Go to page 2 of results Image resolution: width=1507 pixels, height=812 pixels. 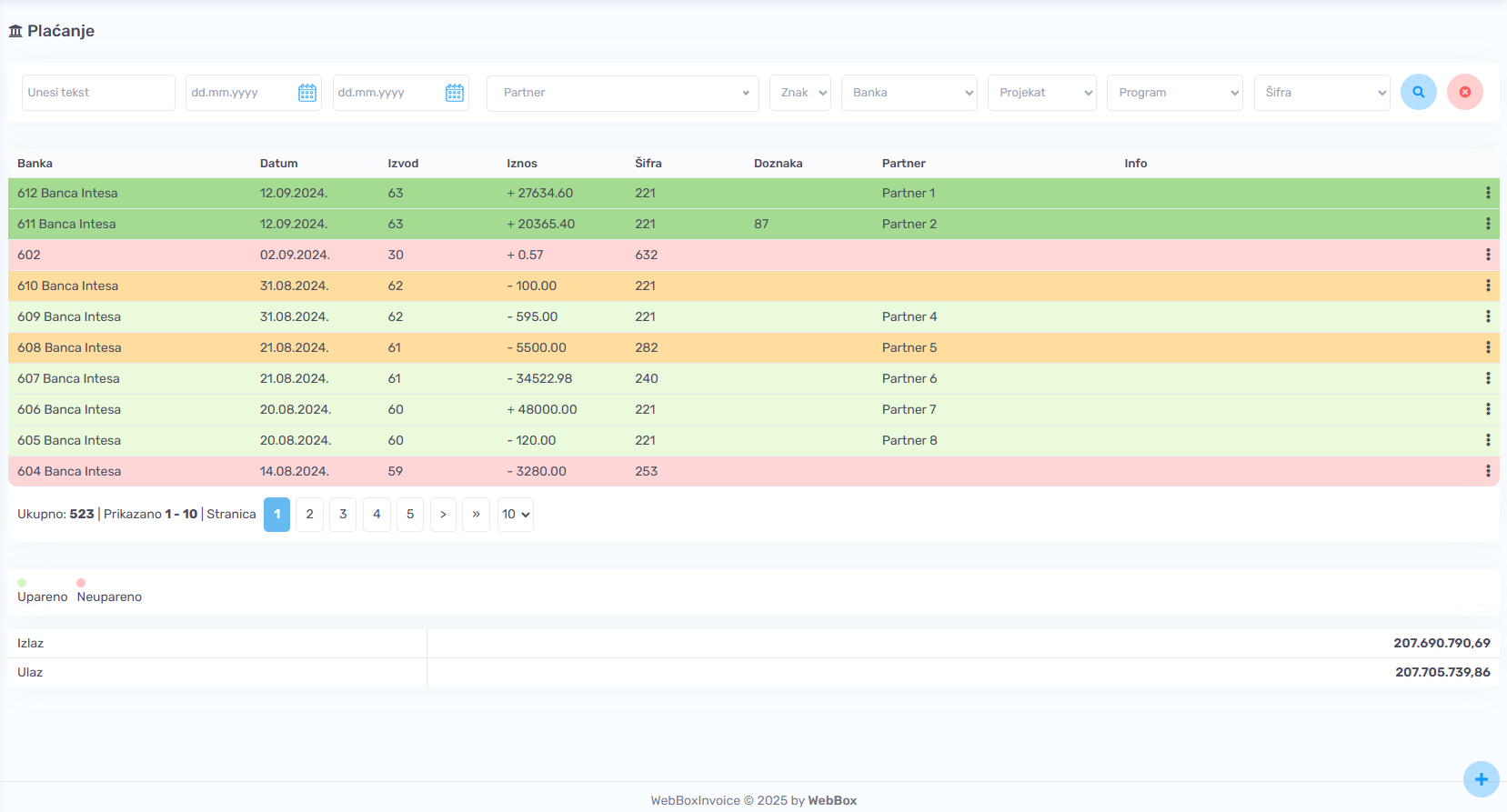click(309, 515)
